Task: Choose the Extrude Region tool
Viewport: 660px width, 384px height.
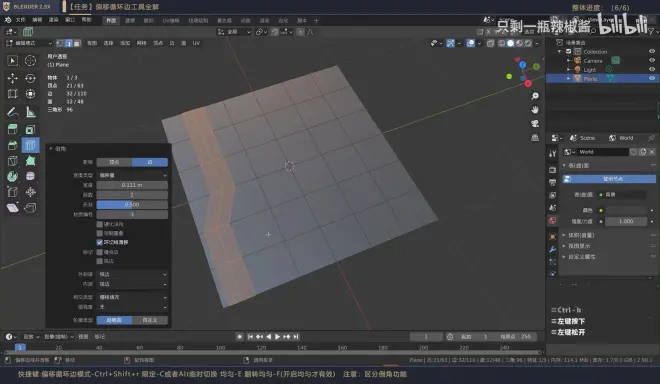Action: 12,130
